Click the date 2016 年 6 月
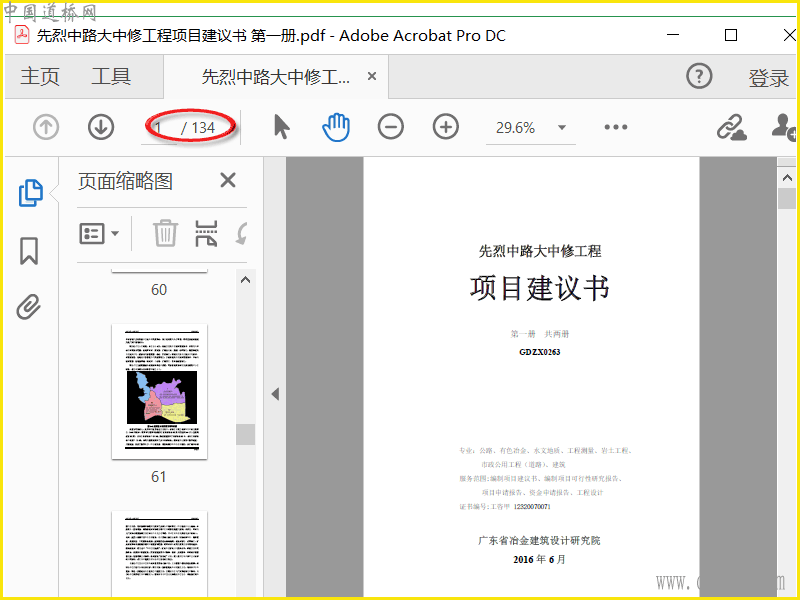This screenshot has height=600, width=800. click(x=539, y=559)
